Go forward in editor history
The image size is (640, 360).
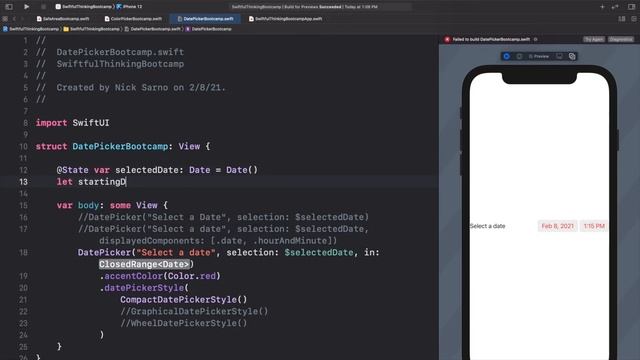(22, 19)
